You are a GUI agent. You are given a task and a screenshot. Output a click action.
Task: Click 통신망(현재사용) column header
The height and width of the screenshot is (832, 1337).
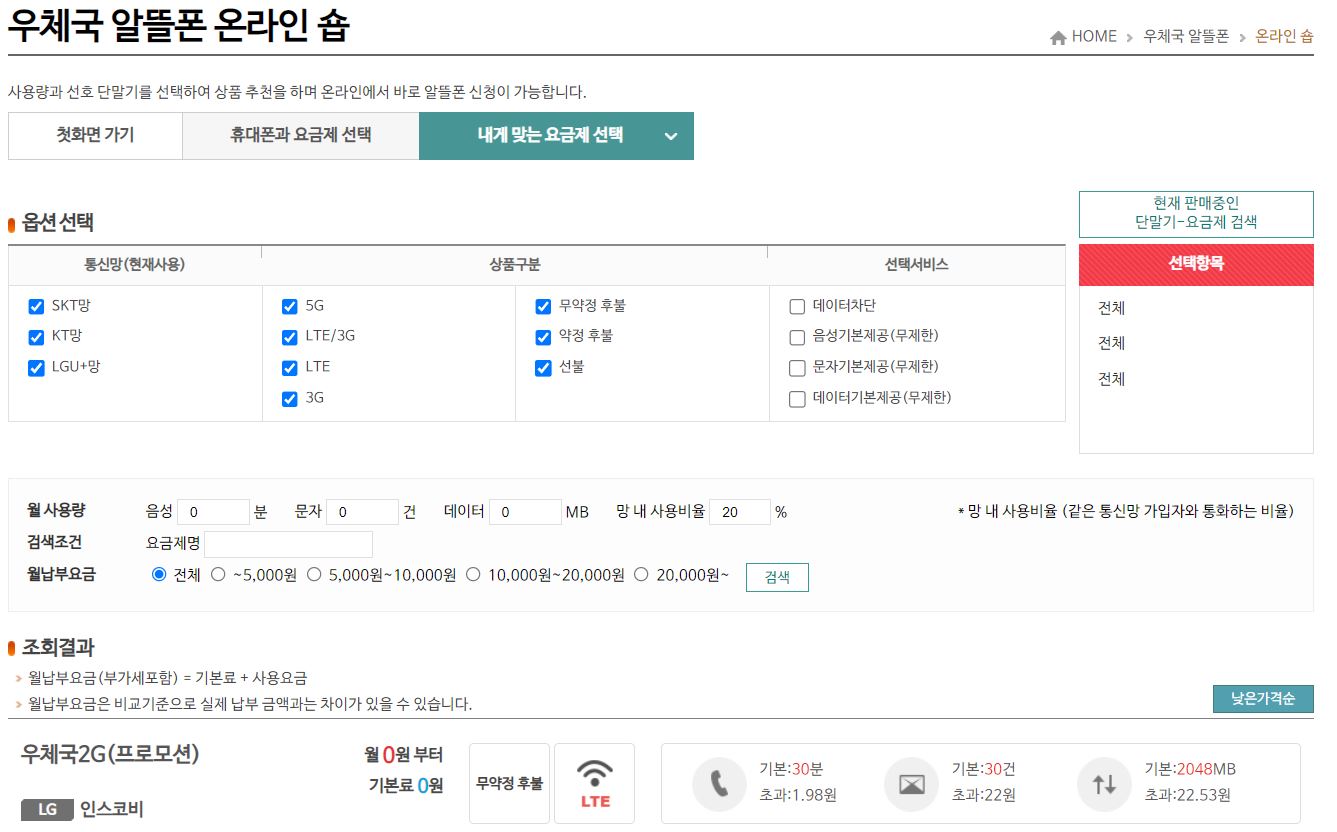135,265
